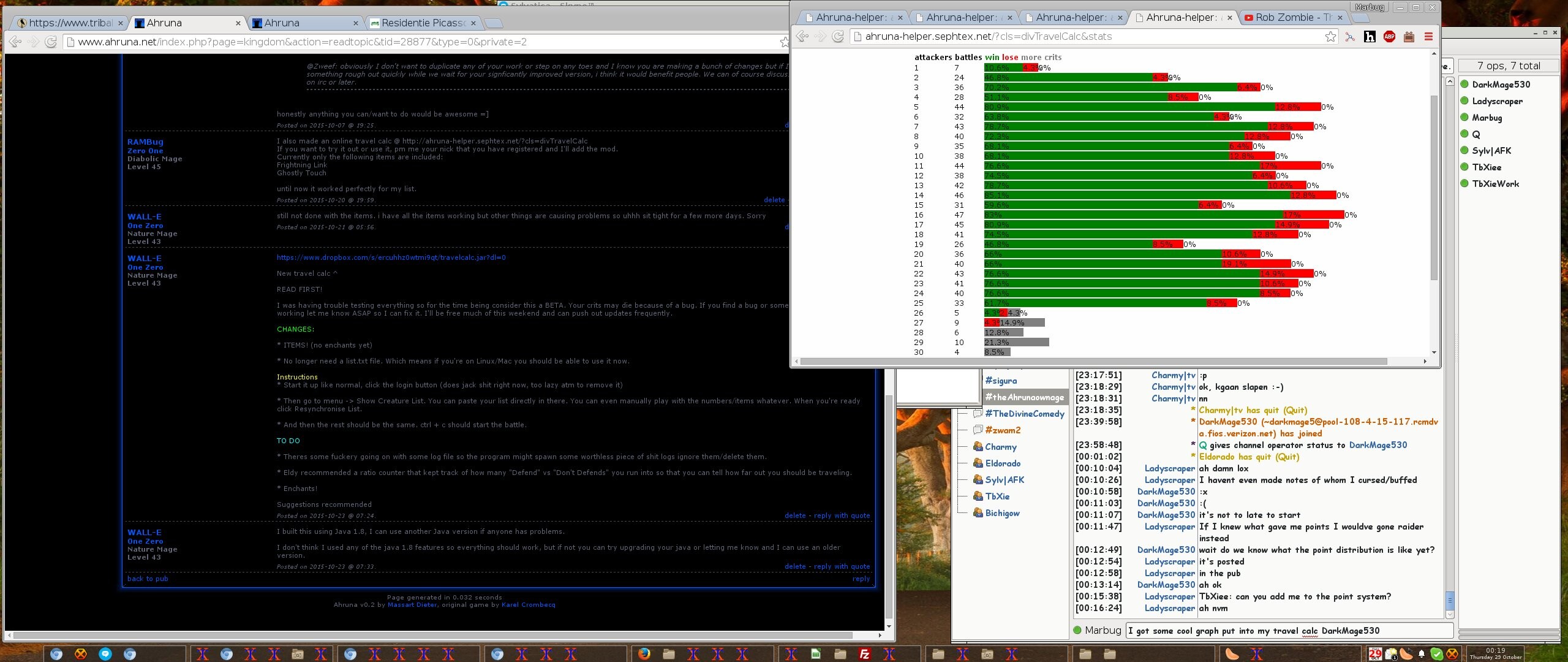Open the red Chrome hamburger menu
The height and width of the screenshot is (662, 1568).
click(1428, 37)
